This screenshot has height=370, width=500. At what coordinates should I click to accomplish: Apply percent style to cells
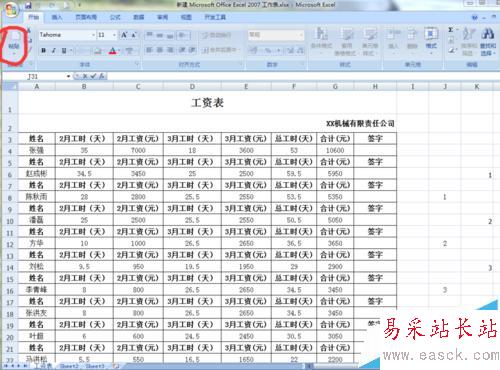click(268, 50)
